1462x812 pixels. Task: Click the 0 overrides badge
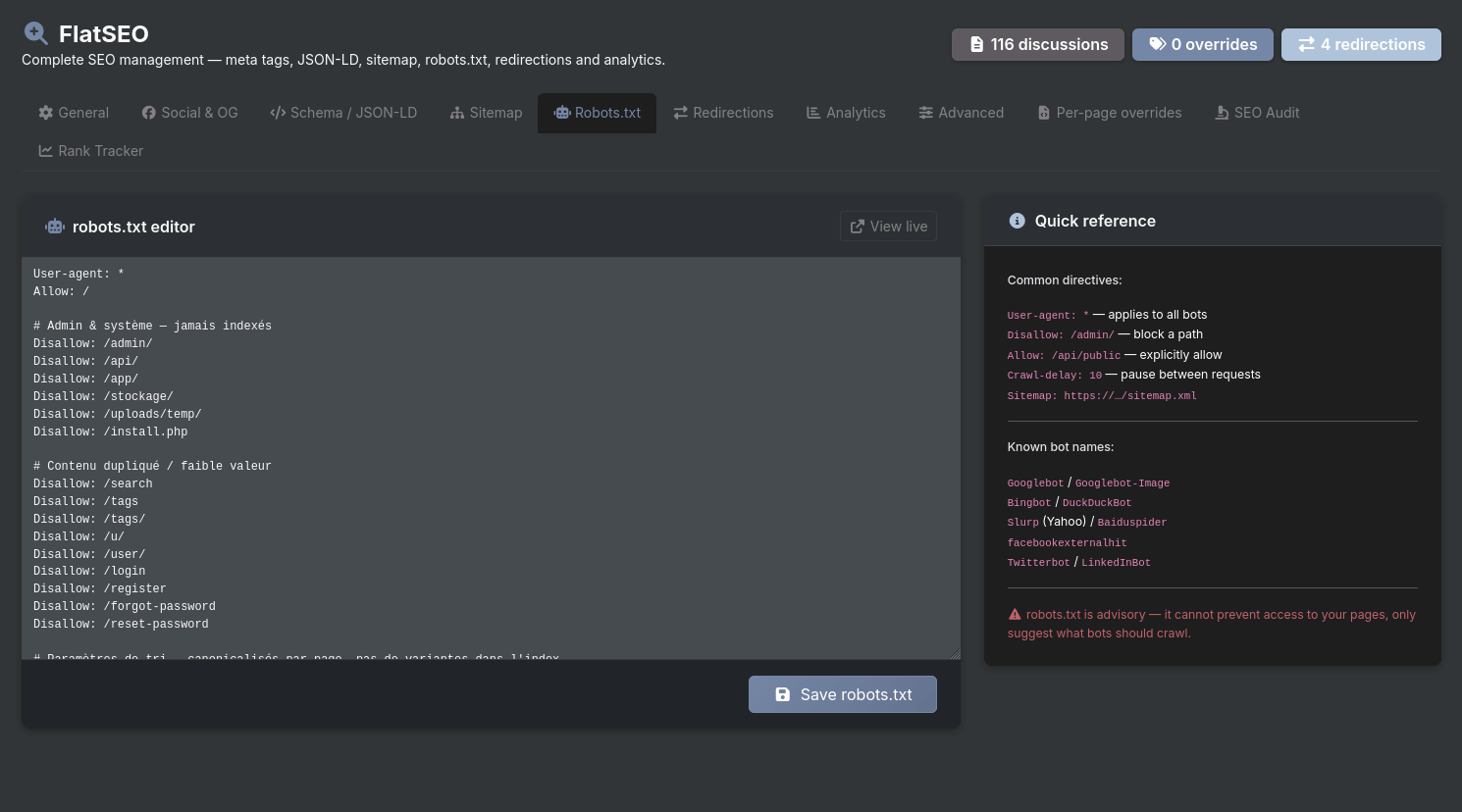[x=1202, y=45]
